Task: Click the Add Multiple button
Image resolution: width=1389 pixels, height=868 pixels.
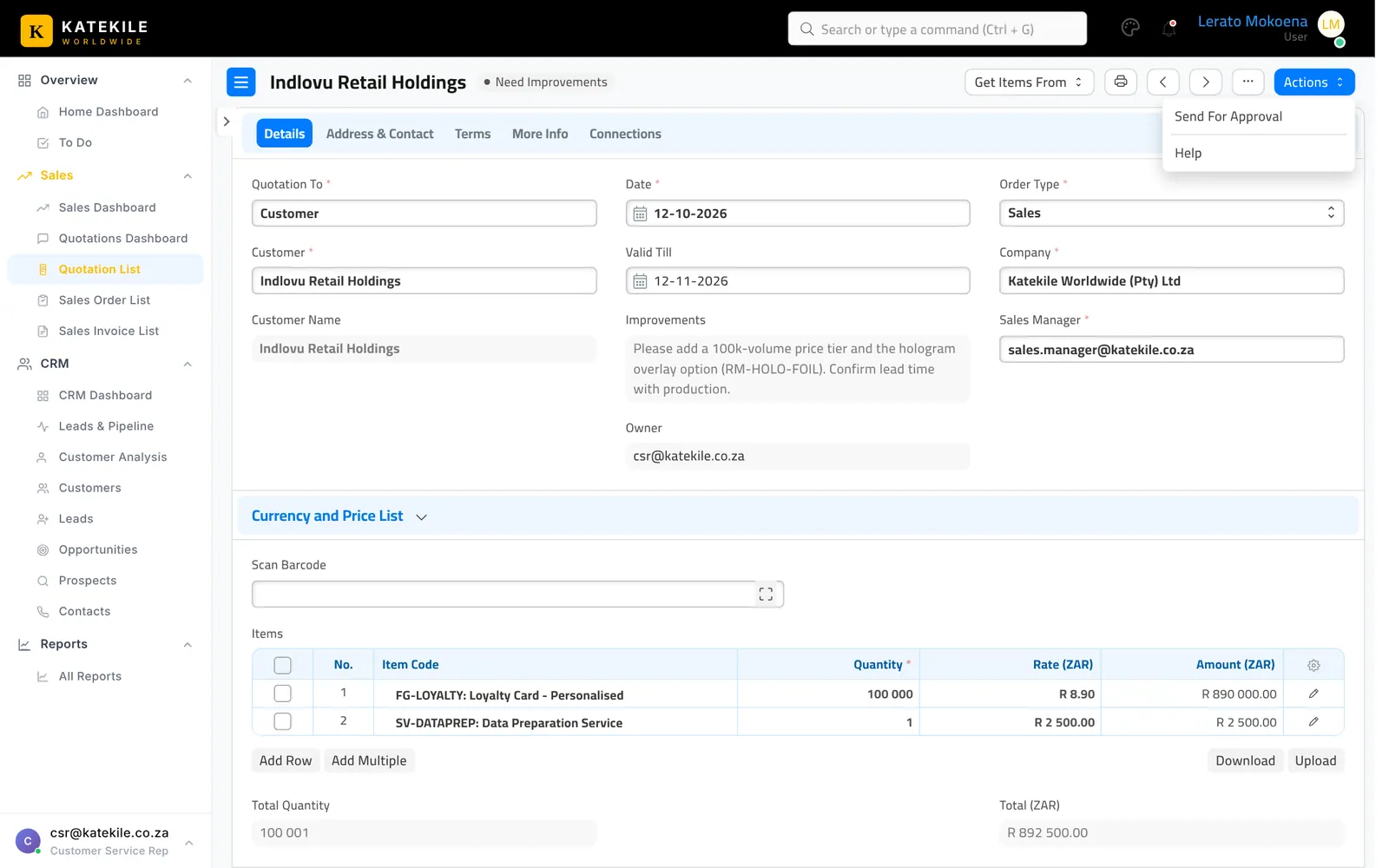Action: coord(369,760)
